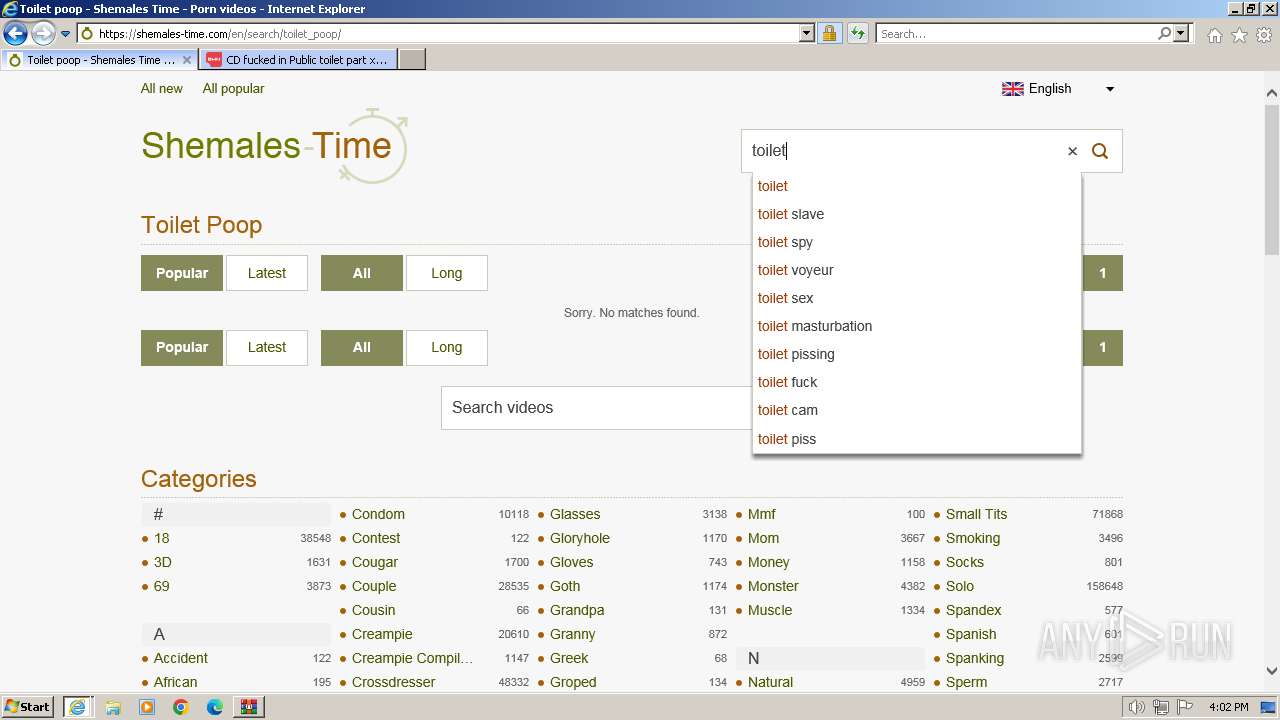Open the 'All popular' link
This screenshot has width=1280, height=720.
click(233, 88)
